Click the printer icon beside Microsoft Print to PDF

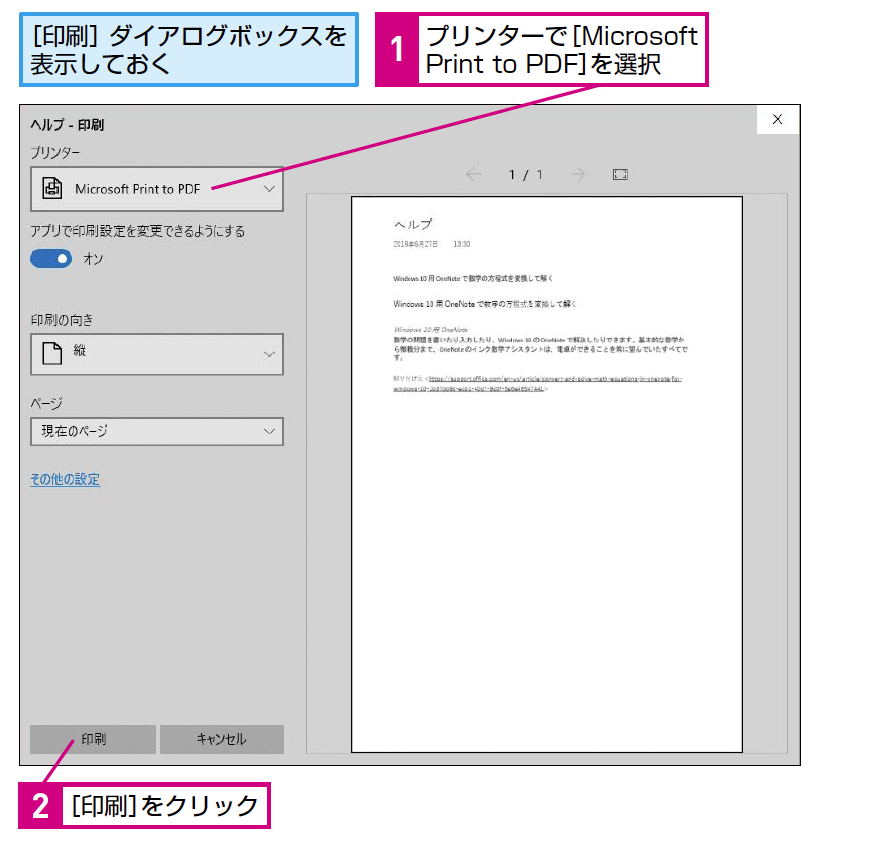52,188
